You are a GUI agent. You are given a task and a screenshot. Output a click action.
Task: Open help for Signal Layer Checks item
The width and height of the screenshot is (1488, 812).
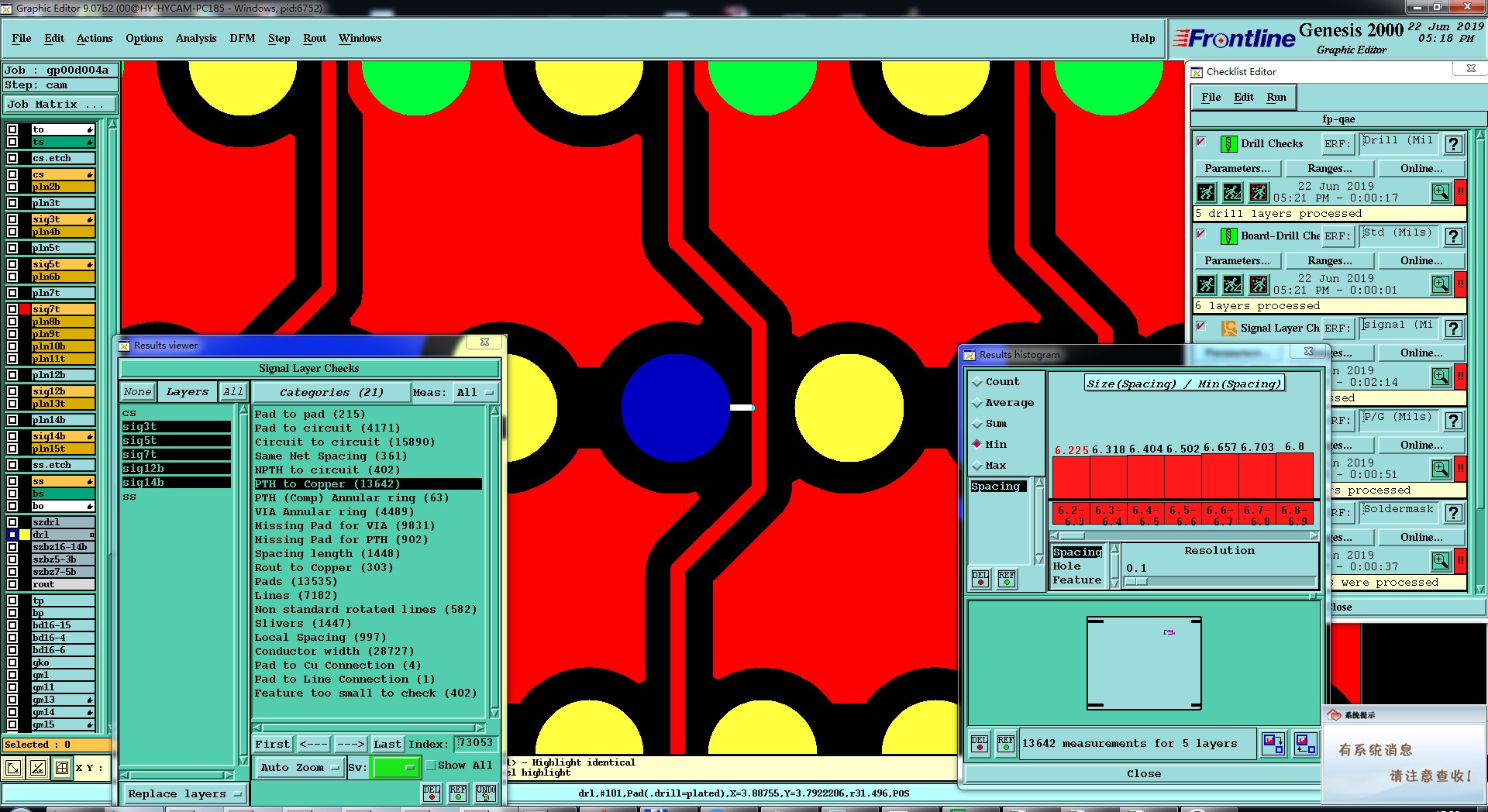(x=1454, y=328)
